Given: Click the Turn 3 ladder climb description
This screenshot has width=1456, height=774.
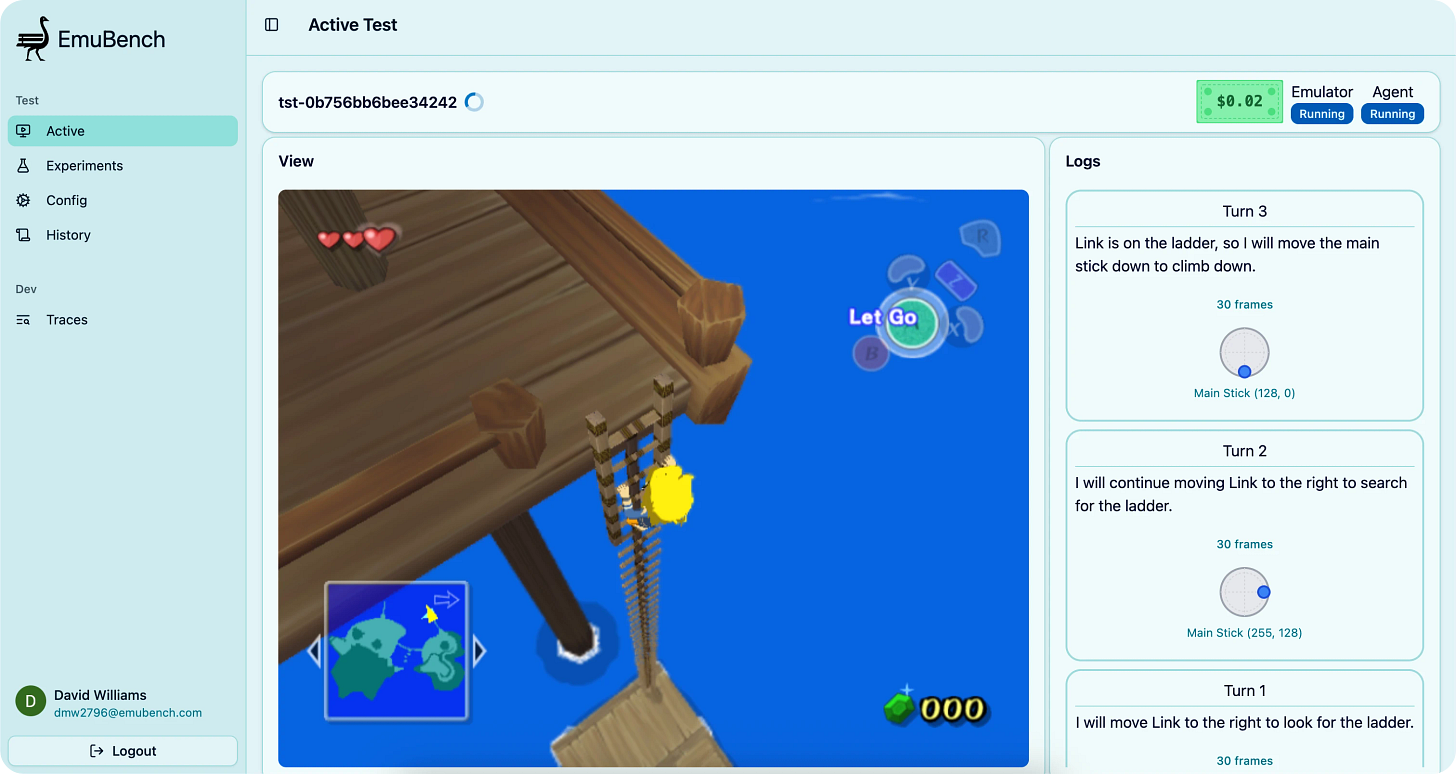Looking at the screenshot, I should pyautogui.click(x=1228, y=255).
